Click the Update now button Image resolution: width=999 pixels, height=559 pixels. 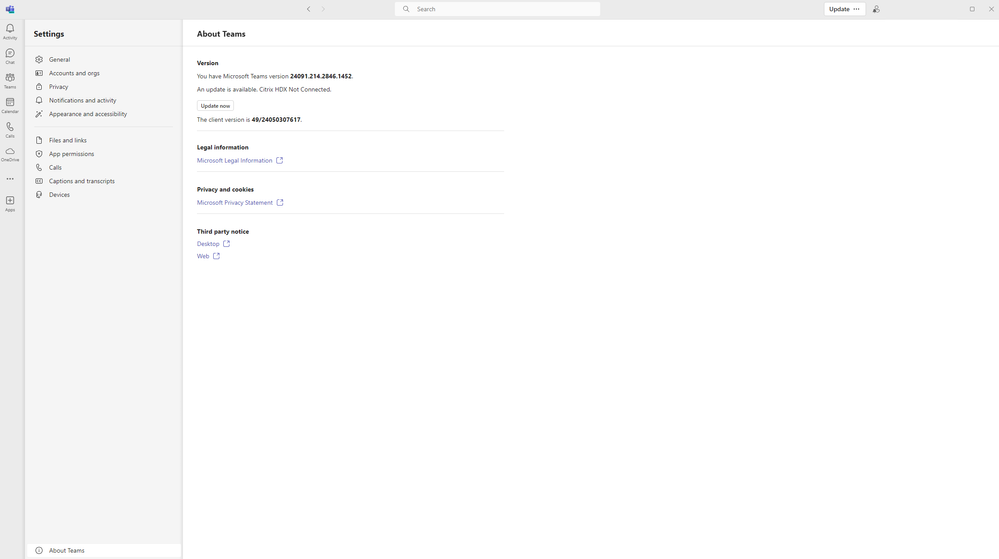click(x=215, y=106)
